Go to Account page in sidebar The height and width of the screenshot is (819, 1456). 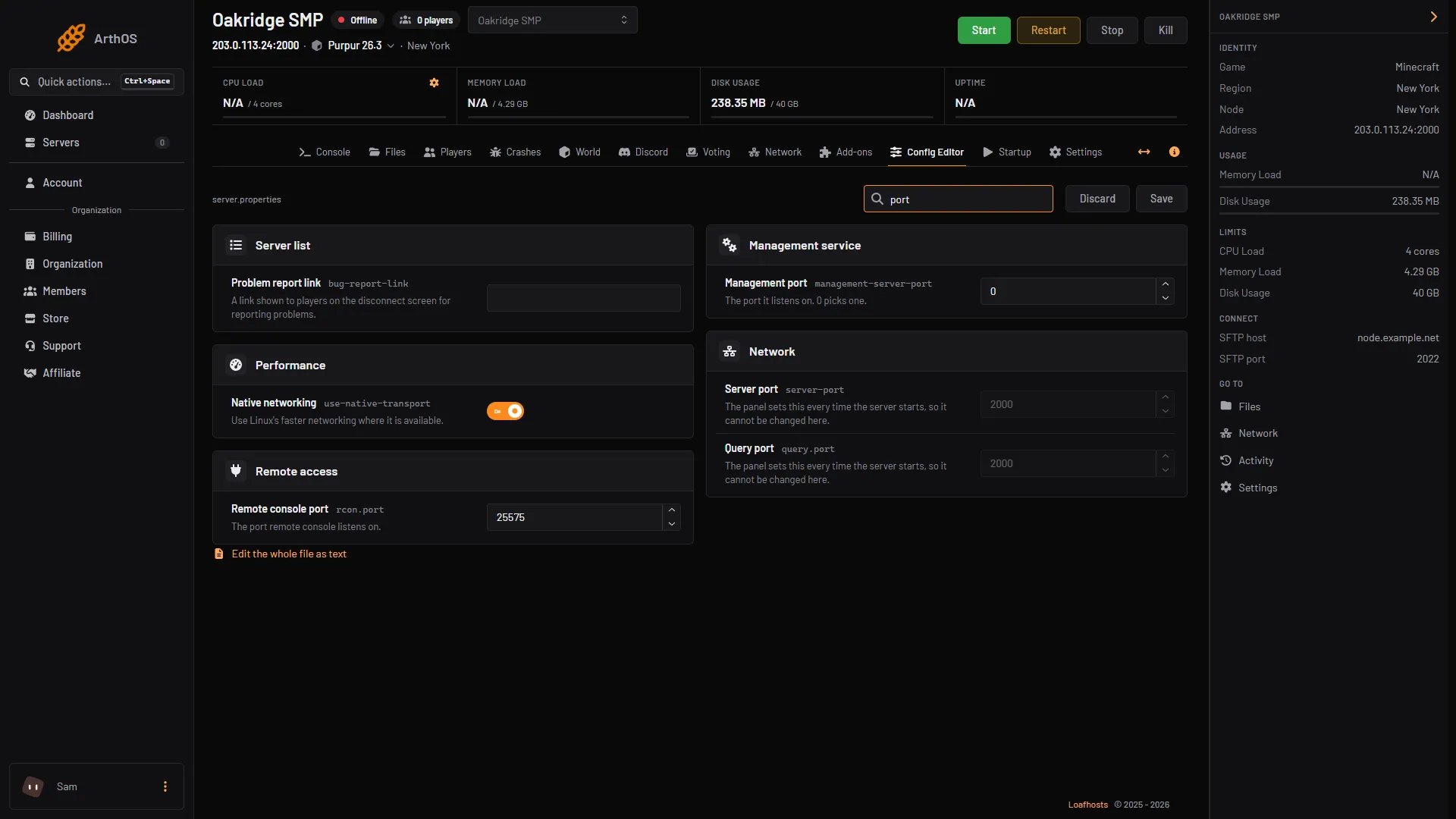[x=96, y=183]
